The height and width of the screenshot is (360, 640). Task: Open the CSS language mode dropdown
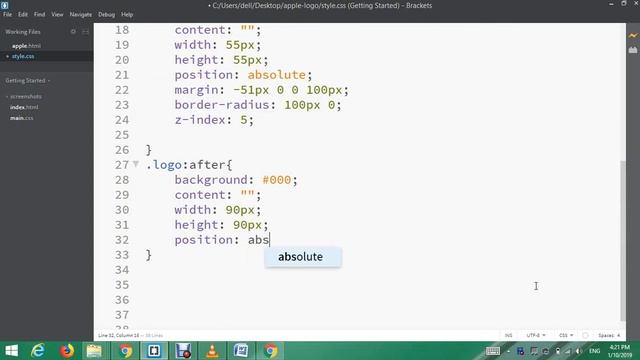pos(566,335)
